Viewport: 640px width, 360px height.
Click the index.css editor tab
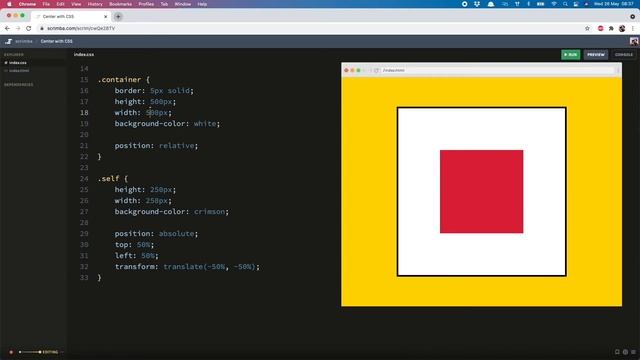(84, 54)
